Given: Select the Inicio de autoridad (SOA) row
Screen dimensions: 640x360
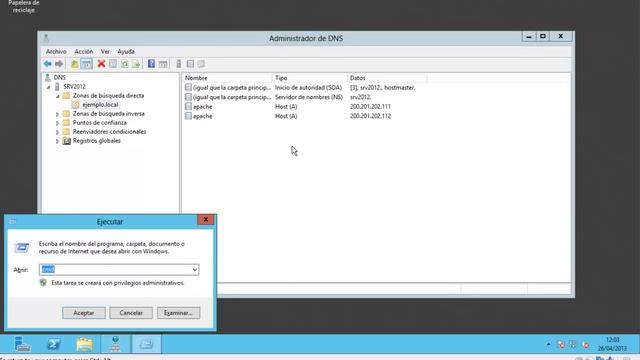Looking at the screenshot, I should point(308,87).
